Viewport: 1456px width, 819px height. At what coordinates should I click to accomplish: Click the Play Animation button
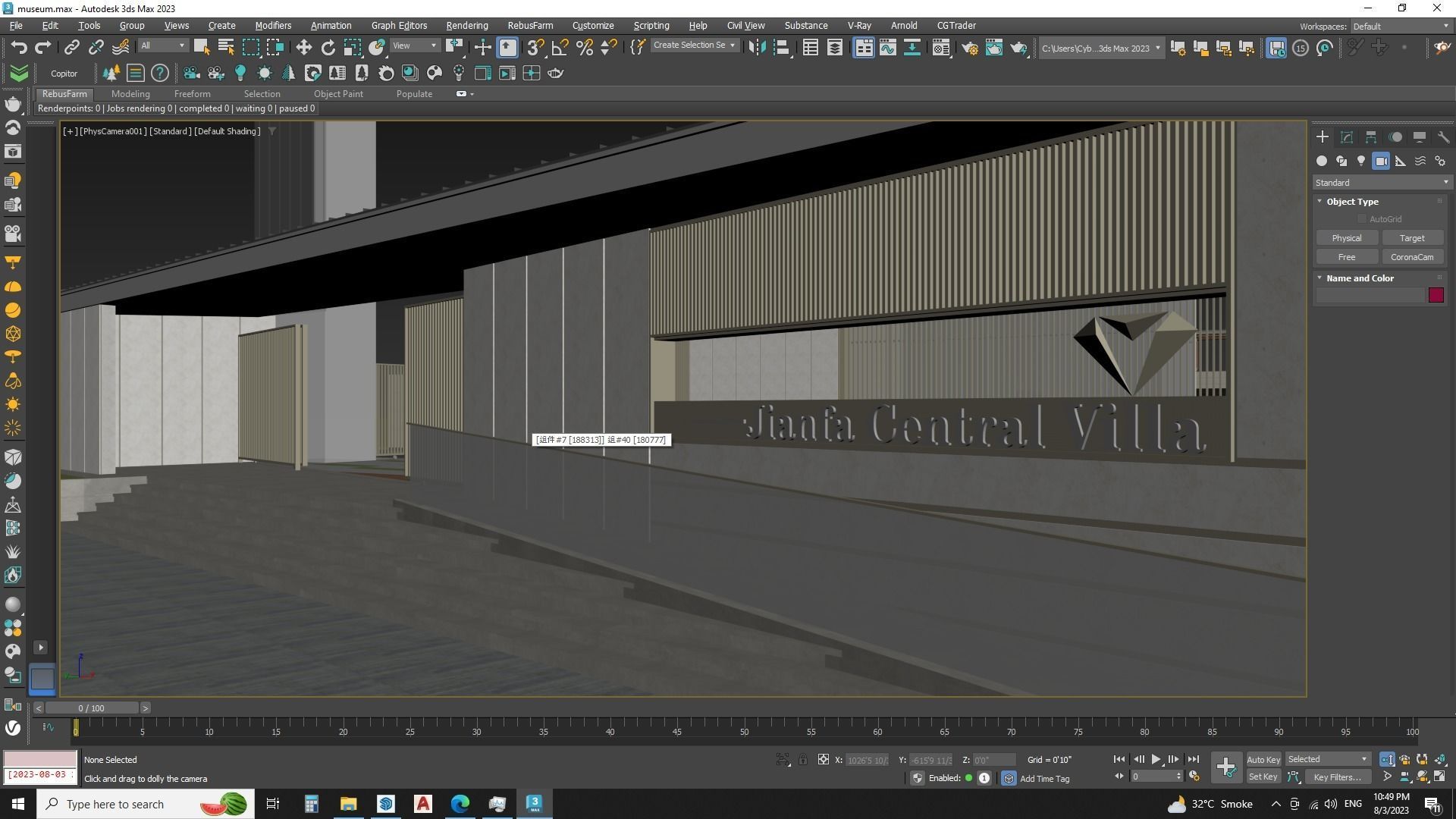1156,759
